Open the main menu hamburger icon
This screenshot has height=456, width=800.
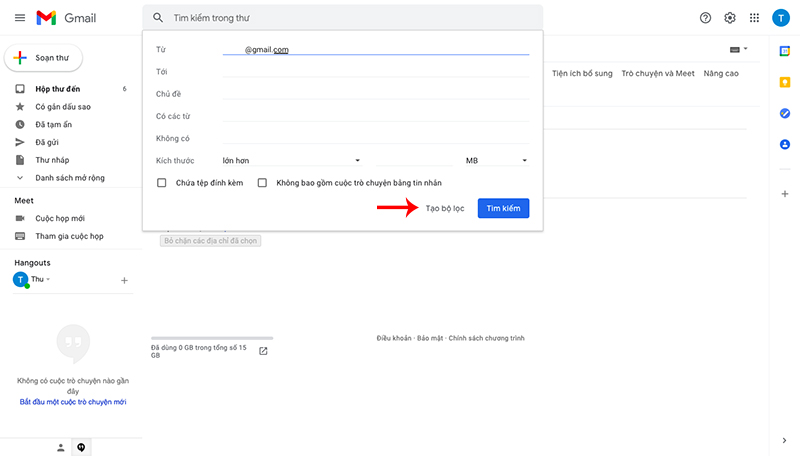[19, 18]
